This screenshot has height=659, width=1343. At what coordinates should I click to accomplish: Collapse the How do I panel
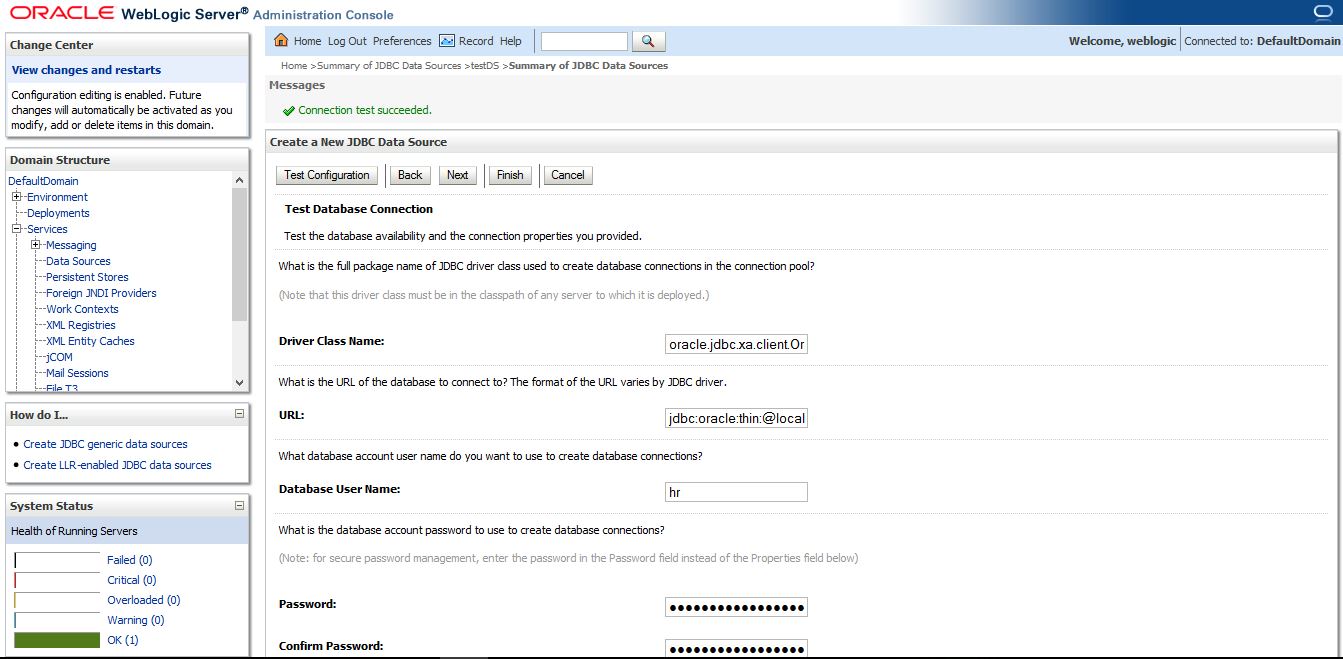coord(239,414)
